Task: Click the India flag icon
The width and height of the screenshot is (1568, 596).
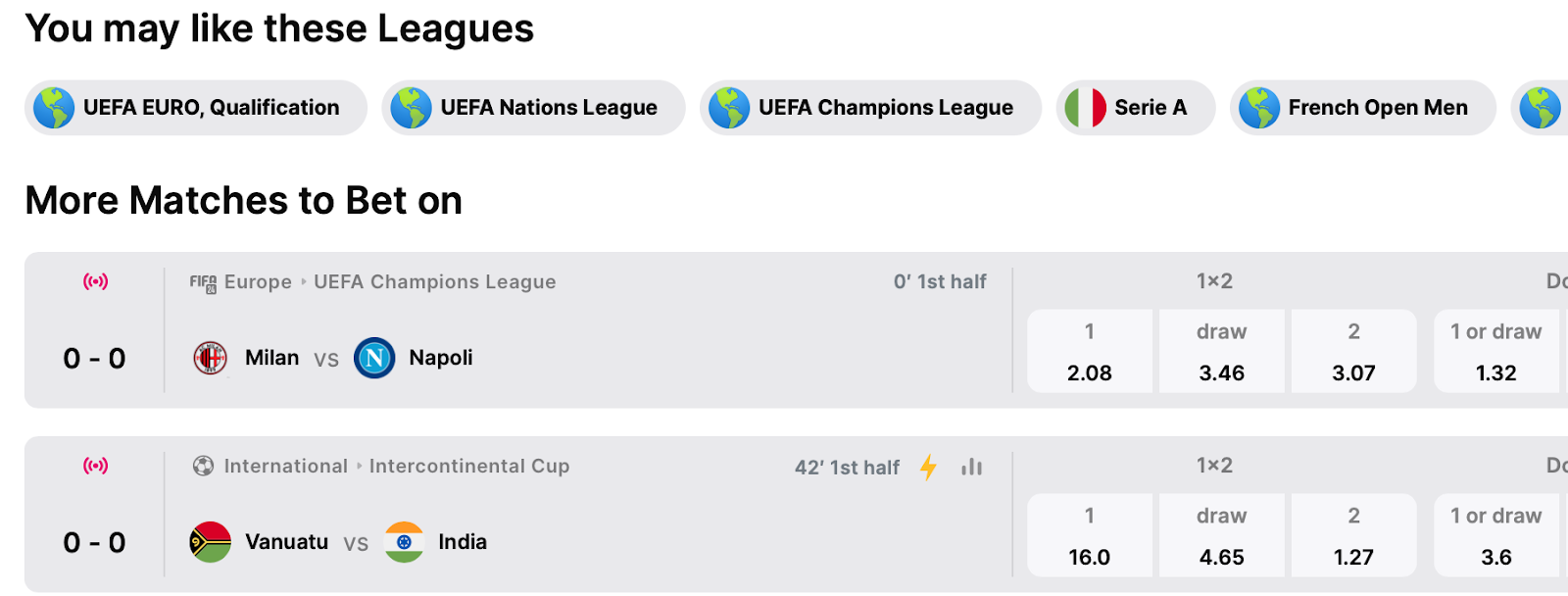Action: [404, 542]
